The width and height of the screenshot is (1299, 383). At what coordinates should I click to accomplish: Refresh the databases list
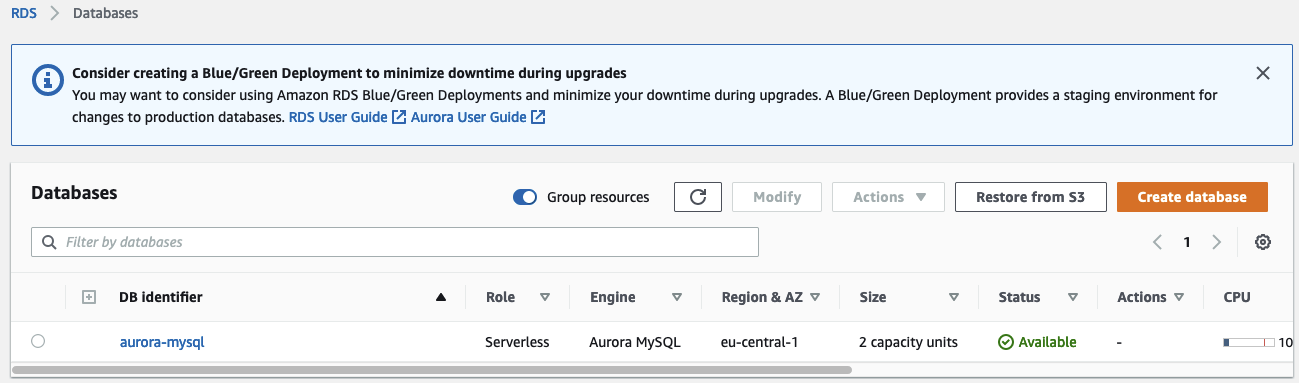(698, 197)
